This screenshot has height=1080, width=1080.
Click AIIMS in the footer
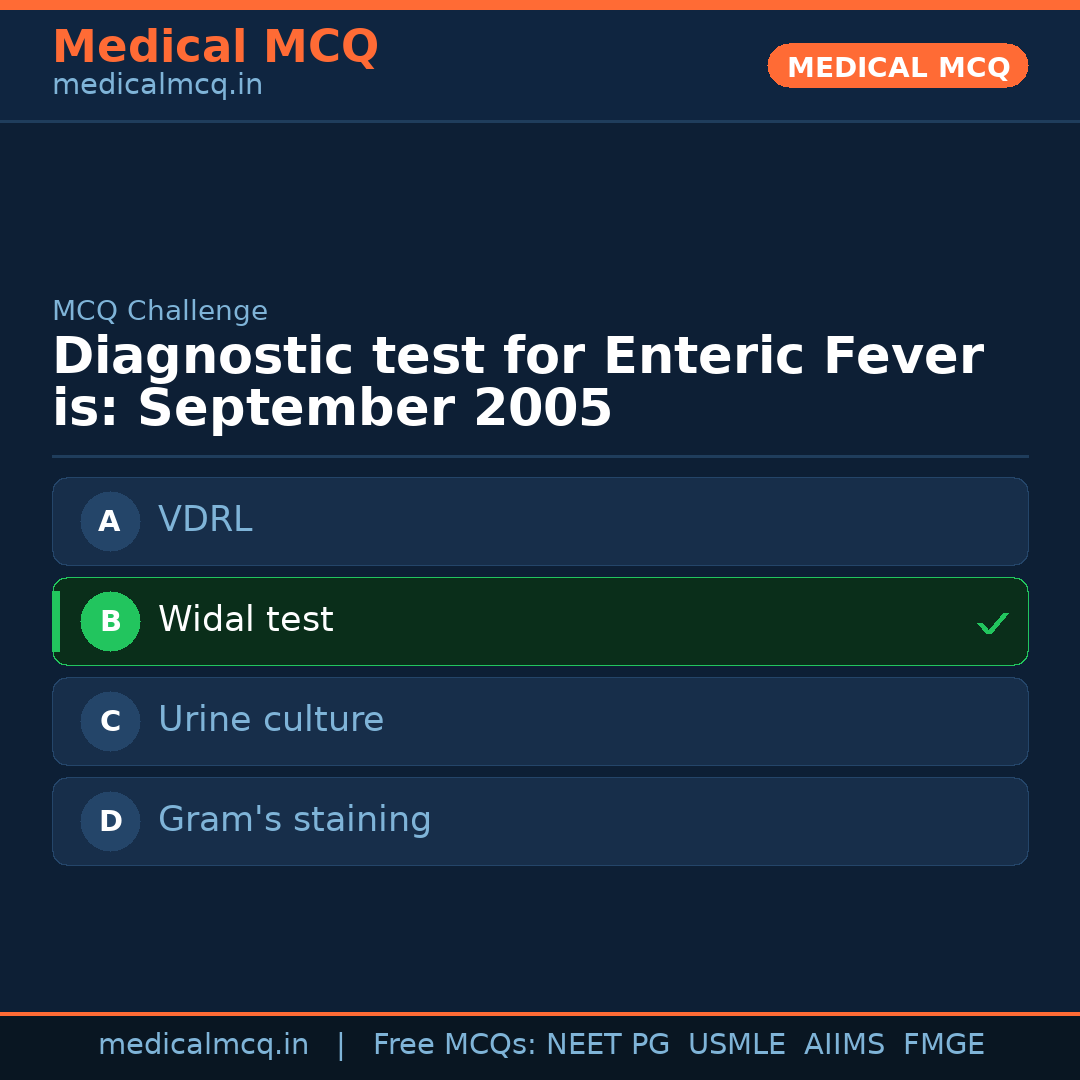pyautogui.click(x=844, y=1045)
